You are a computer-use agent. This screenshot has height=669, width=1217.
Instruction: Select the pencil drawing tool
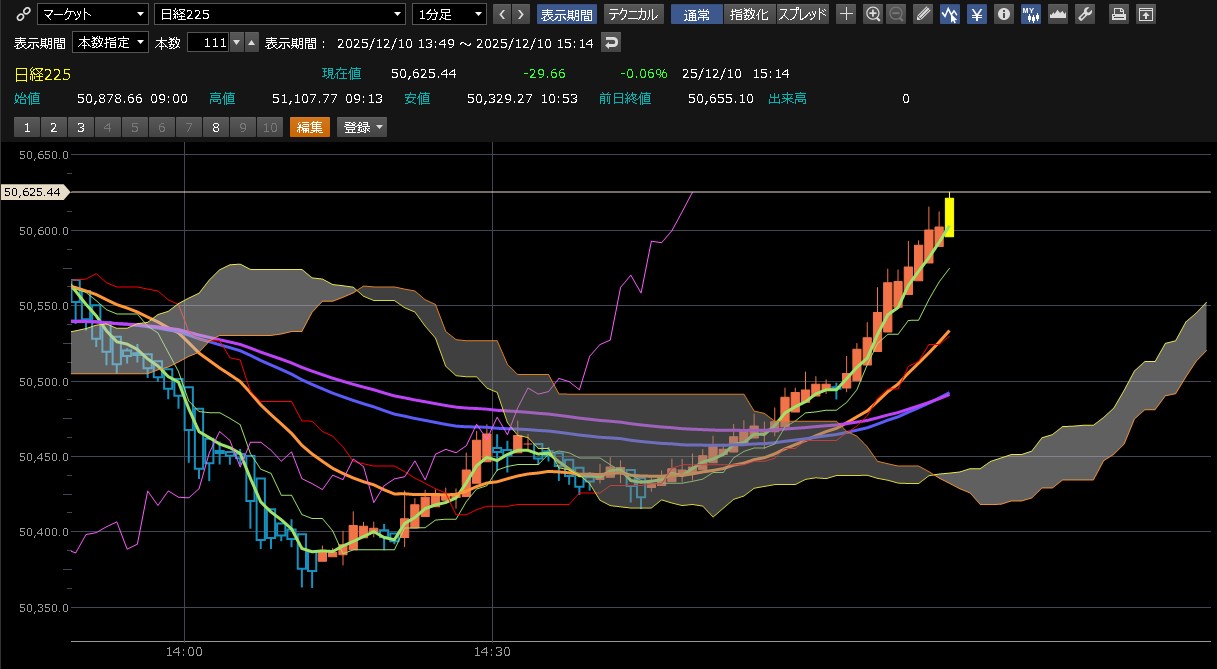[x=923, y=14]
